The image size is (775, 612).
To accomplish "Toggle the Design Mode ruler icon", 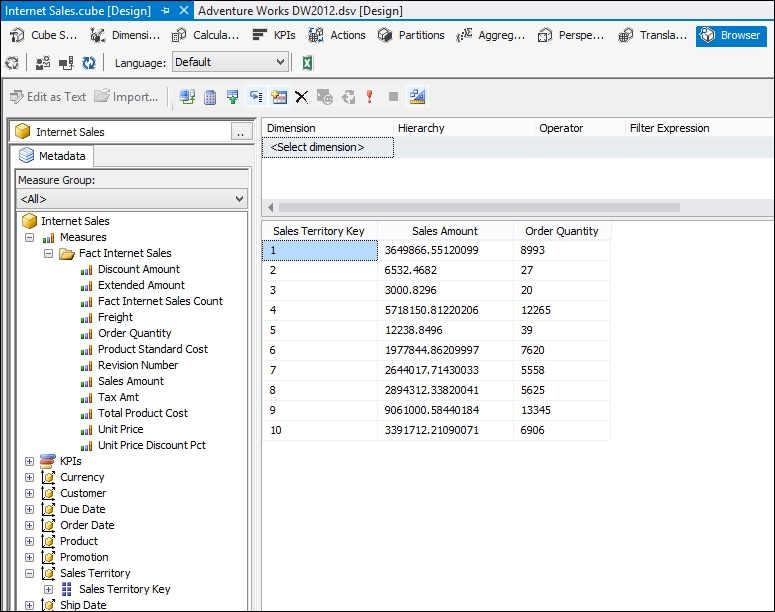I will [x=417, y=97].
